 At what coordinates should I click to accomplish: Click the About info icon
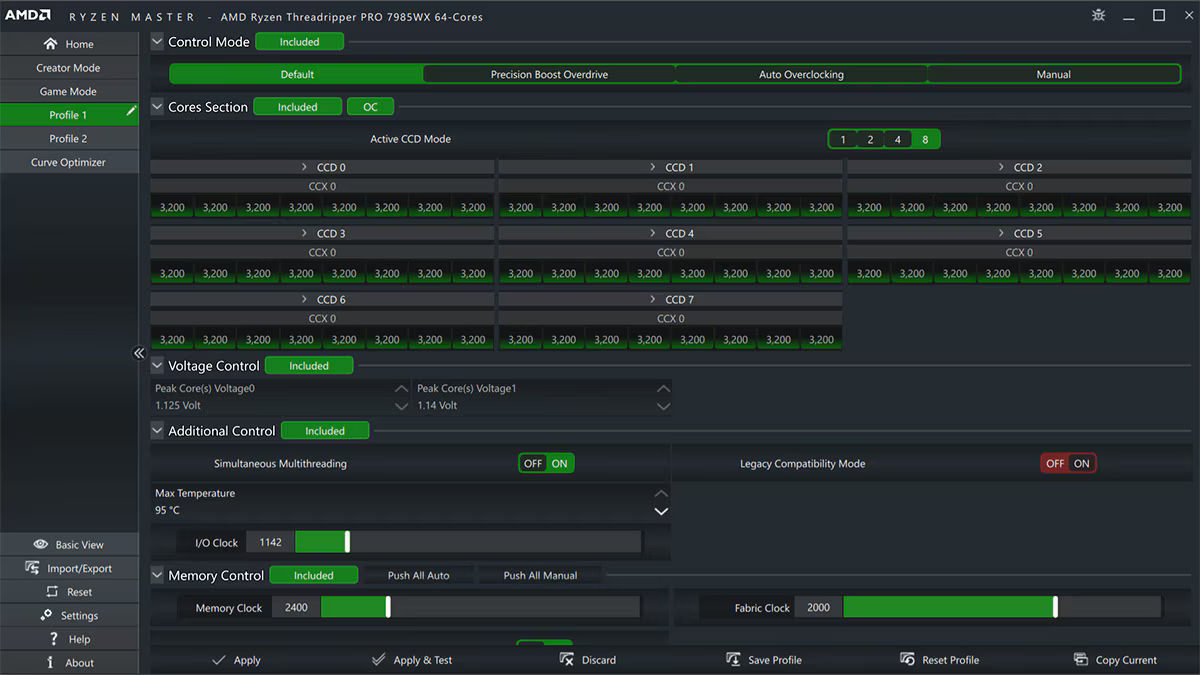pyautogui.click(x=50, y=662)
